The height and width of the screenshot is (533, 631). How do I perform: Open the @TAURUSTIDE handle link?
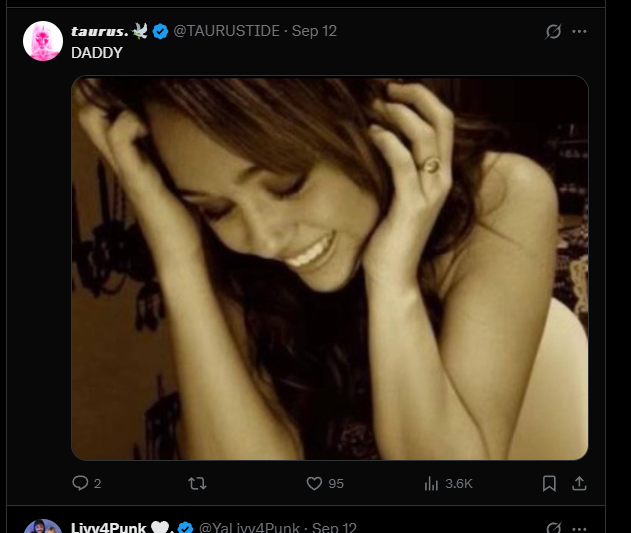coord(227,31)
